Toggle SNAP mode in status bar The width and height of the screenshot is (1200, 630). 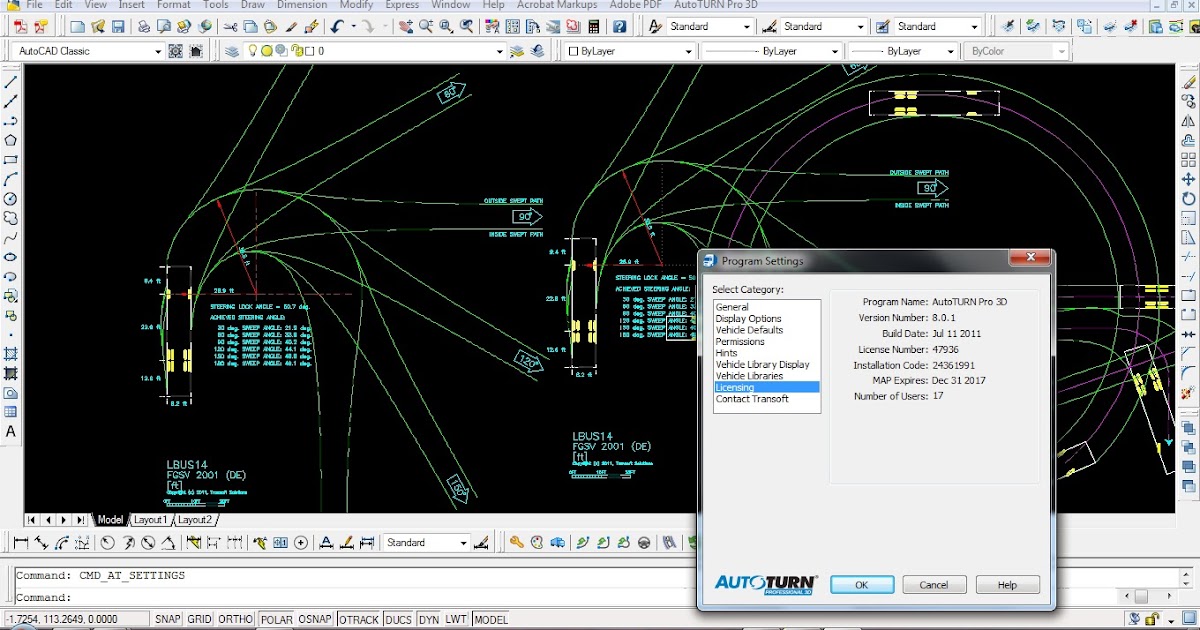point(167,620)
